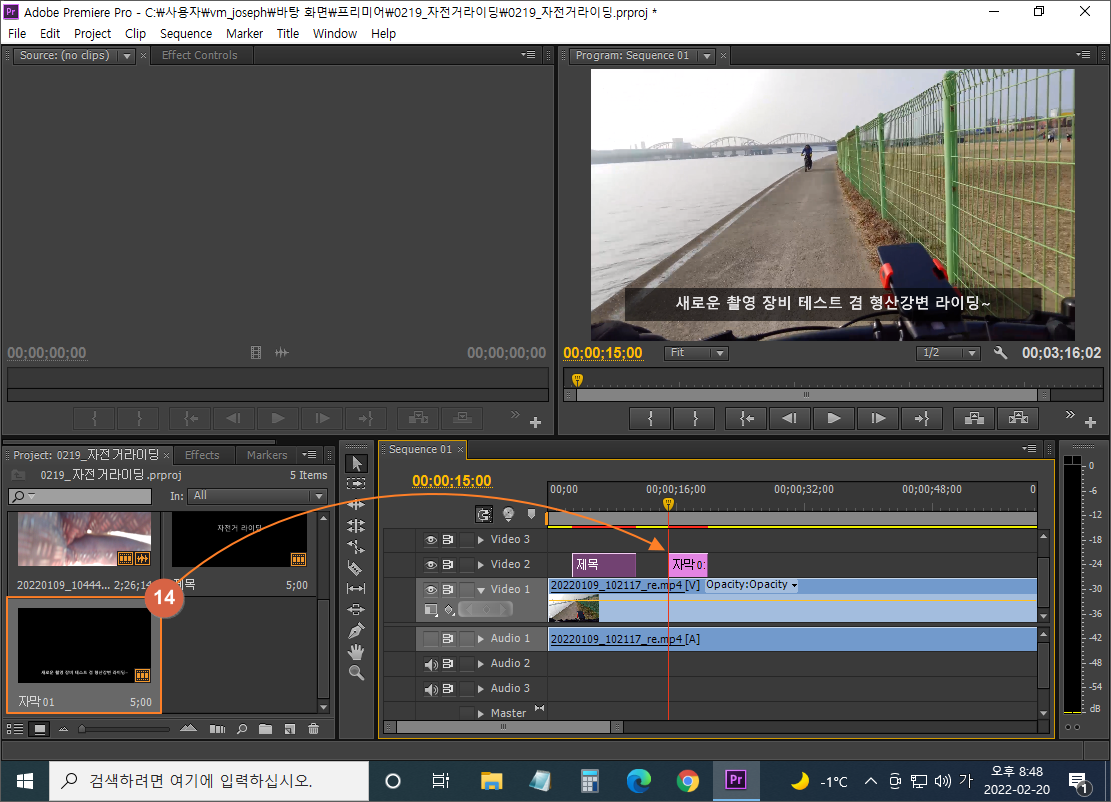The image size is (1111, 802).
Task: Play the sequence in Program monitor
Action: (x=834, y=419)
